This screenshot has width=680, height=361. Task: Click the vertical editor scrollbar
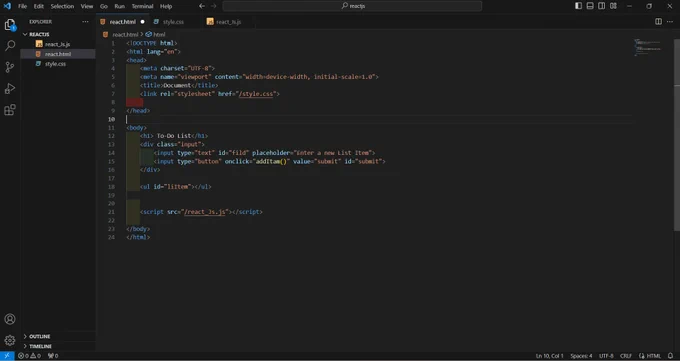677,135
